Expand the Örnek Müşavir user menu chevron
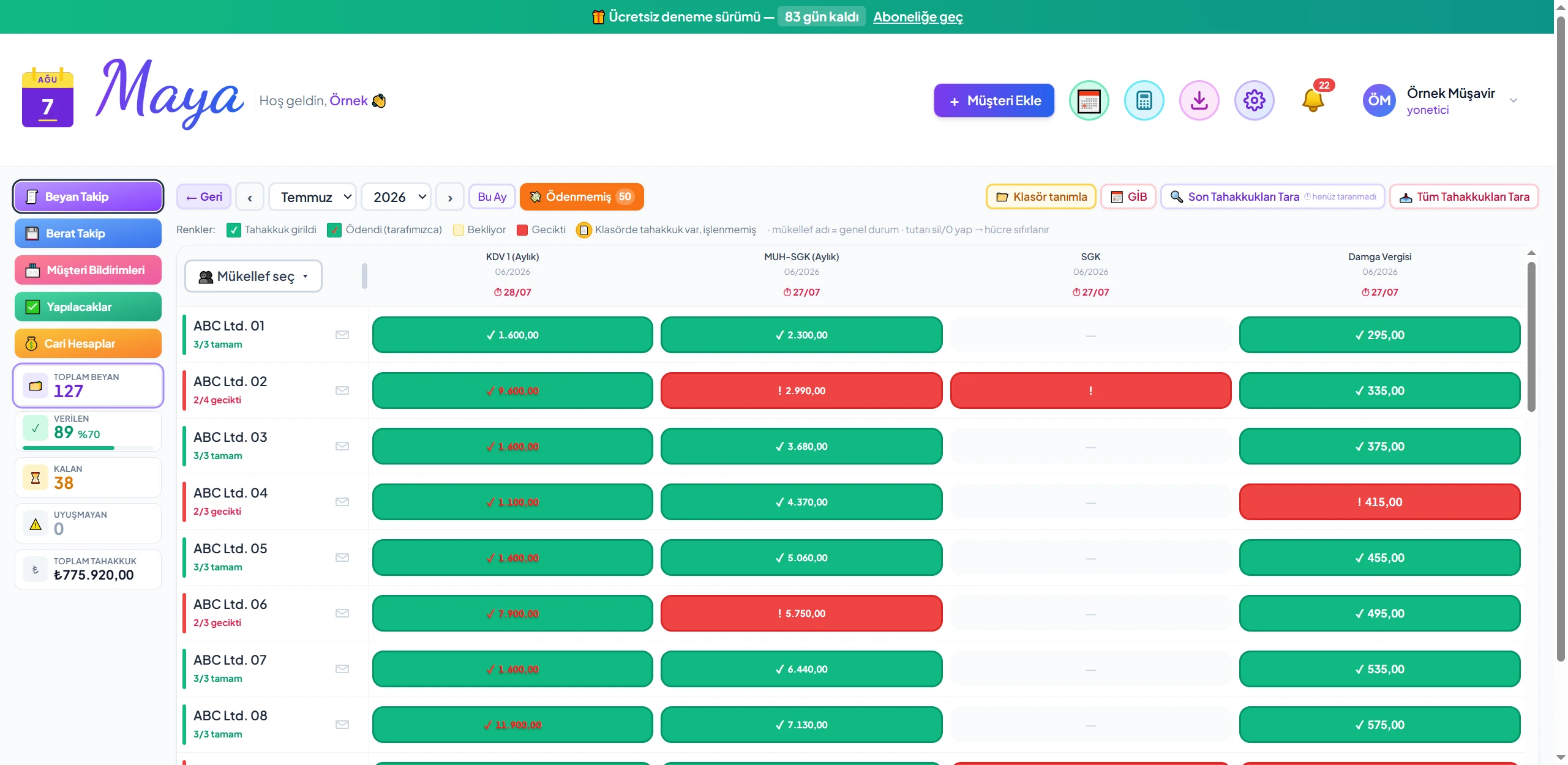This screenshot has height=765, width=1568. pyautogui.click(x=1514, y=100)
